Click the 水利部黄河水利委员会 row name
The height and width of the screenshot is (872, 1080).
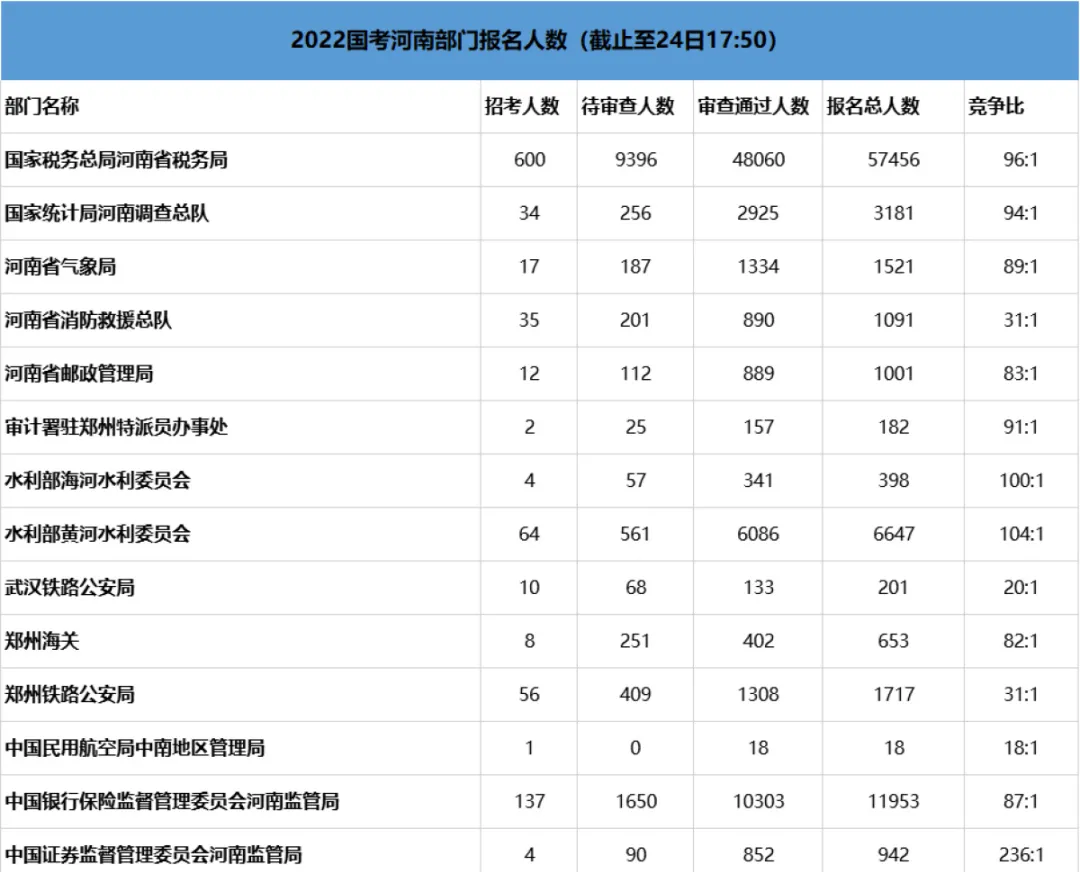click(x=98, y=534)
